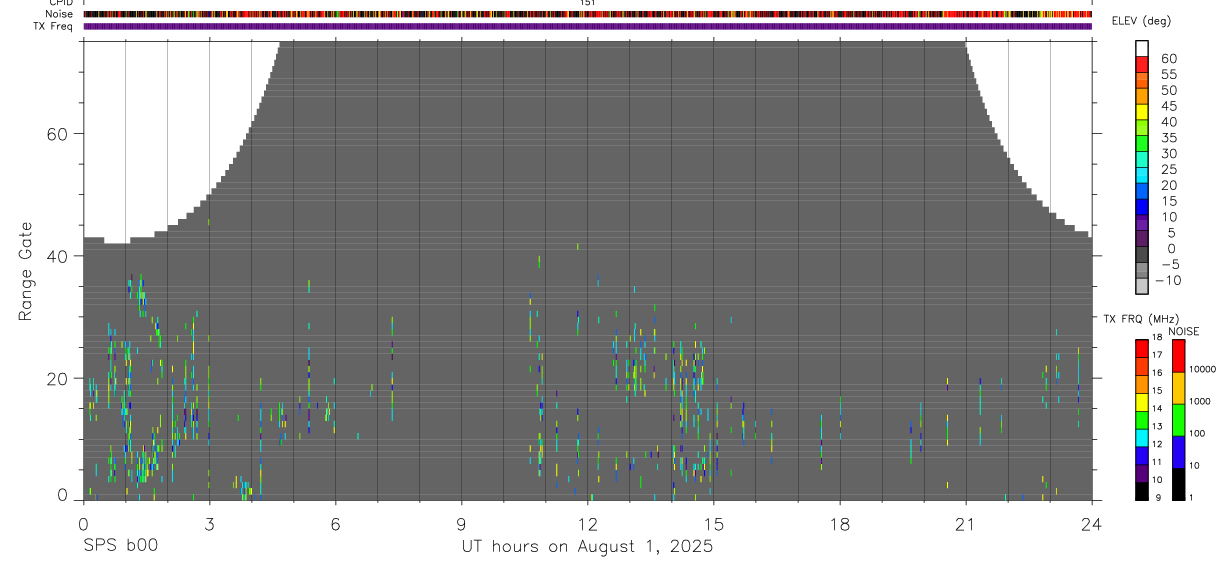Click the x-axis tick label '21'
Image resolution: width=1228 pixels, height=567 pixels.
966,523
